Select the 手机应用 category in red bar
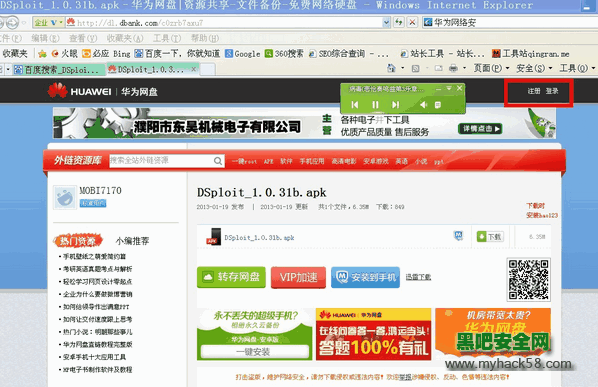The width and height of the screenshot is (598, 387). coord(312,161)
